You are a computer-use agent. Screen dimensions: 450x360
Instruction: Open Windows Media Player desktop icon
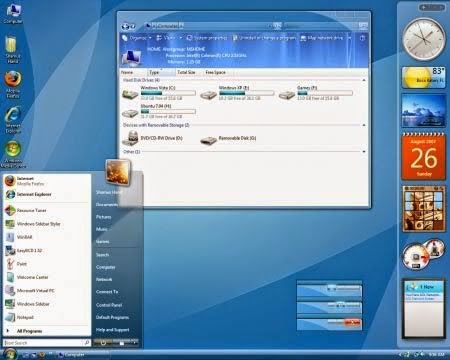(x=13, y=154)
